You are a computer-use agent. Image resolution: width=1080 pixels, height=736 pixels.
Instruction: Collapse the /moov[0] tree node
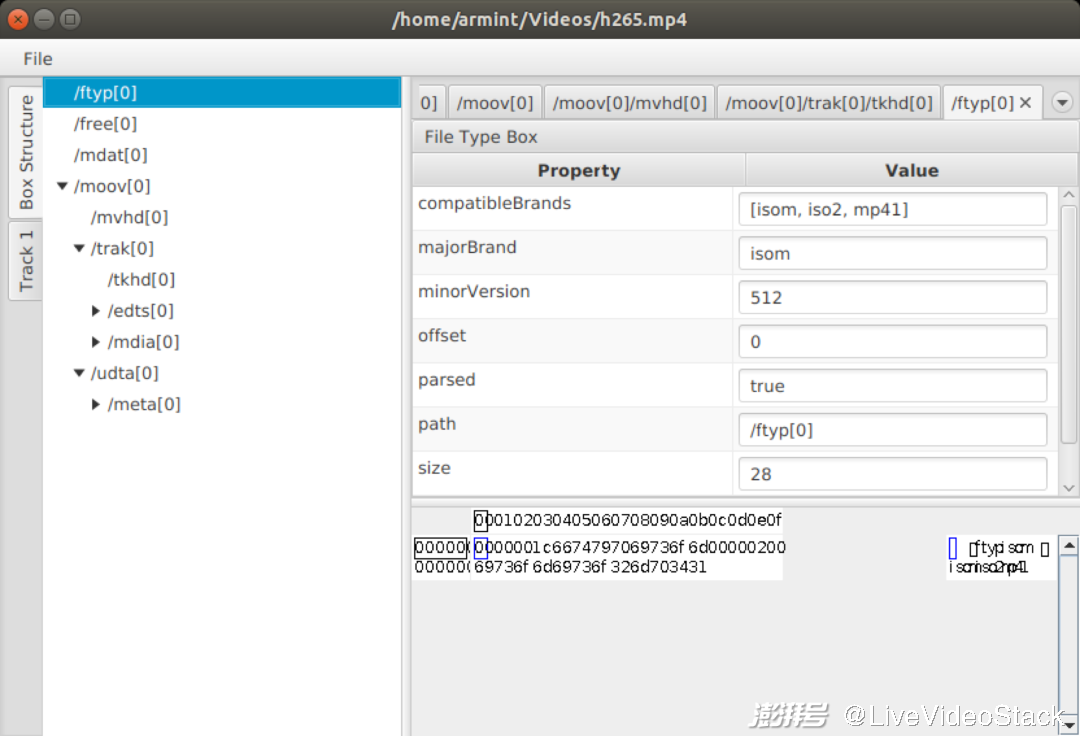[63, 186]
